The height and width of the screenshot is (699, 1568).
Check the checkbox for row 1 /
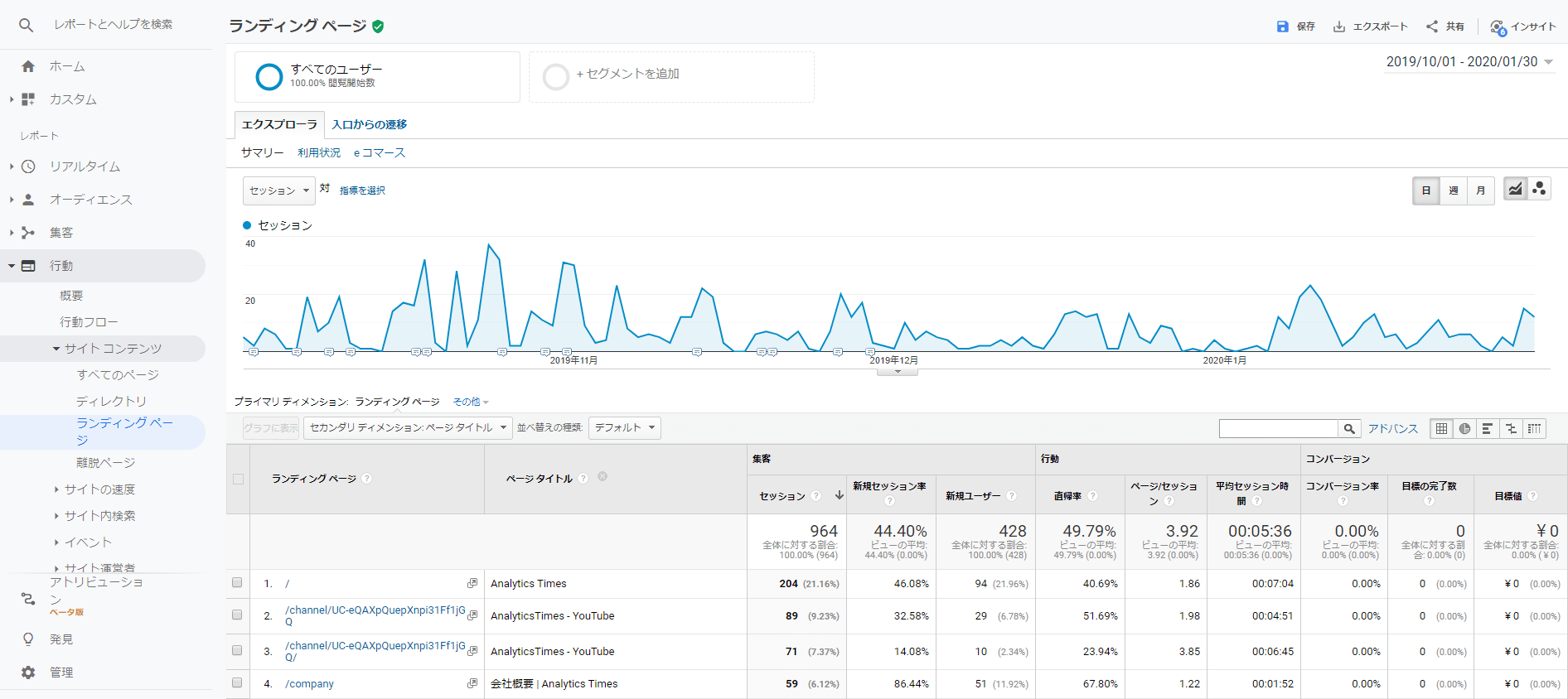(x=237, y=583)
